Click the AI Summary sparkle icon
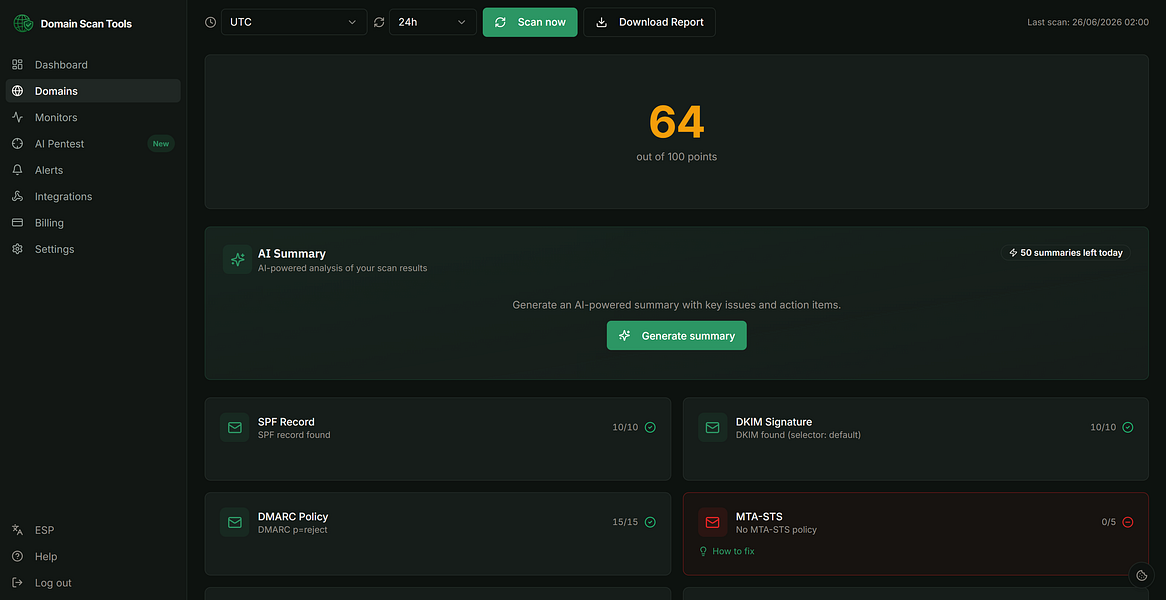 pyautogui.click(x=238, y=259)
